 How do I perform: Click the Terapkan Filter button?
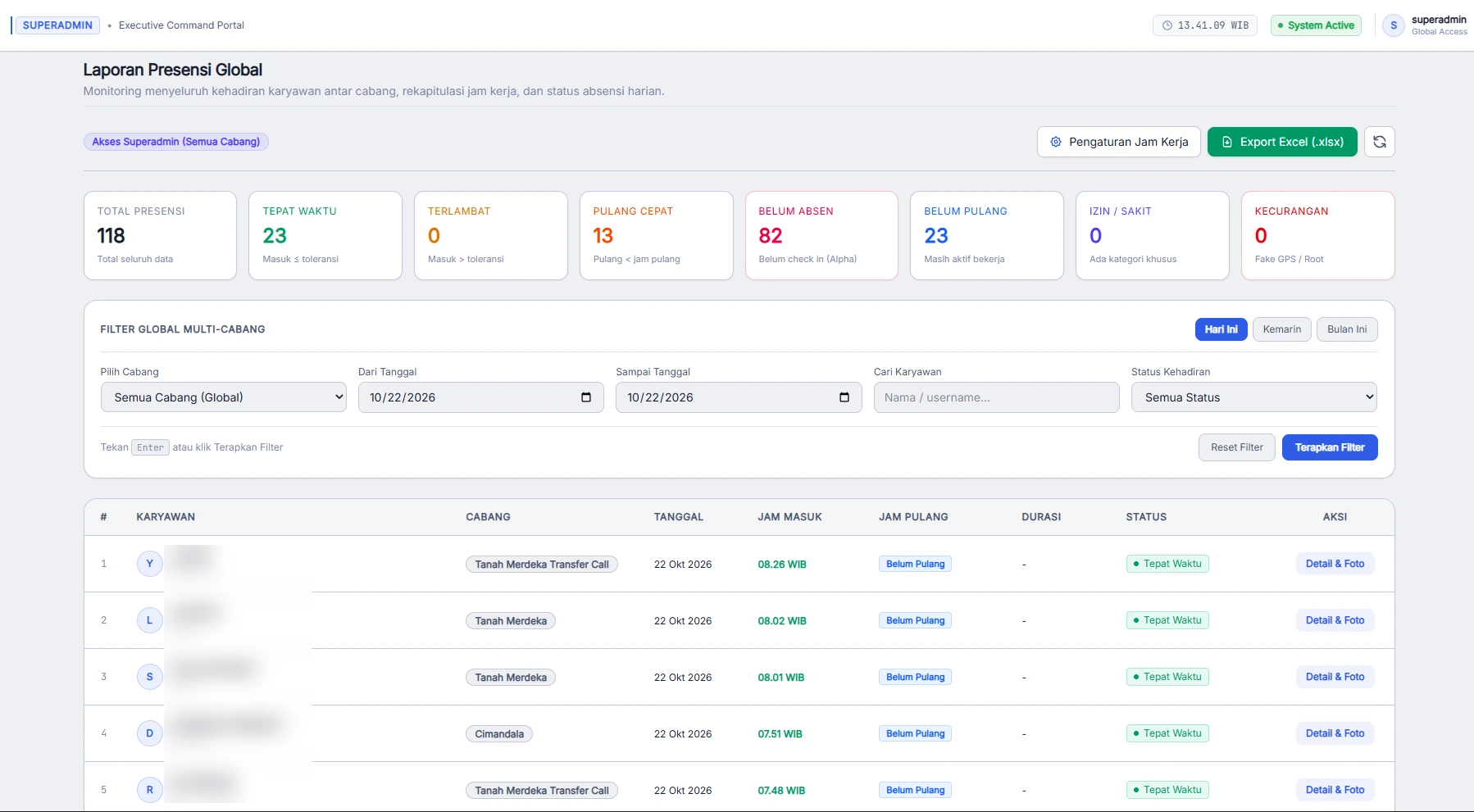[x=1330, y=447]
